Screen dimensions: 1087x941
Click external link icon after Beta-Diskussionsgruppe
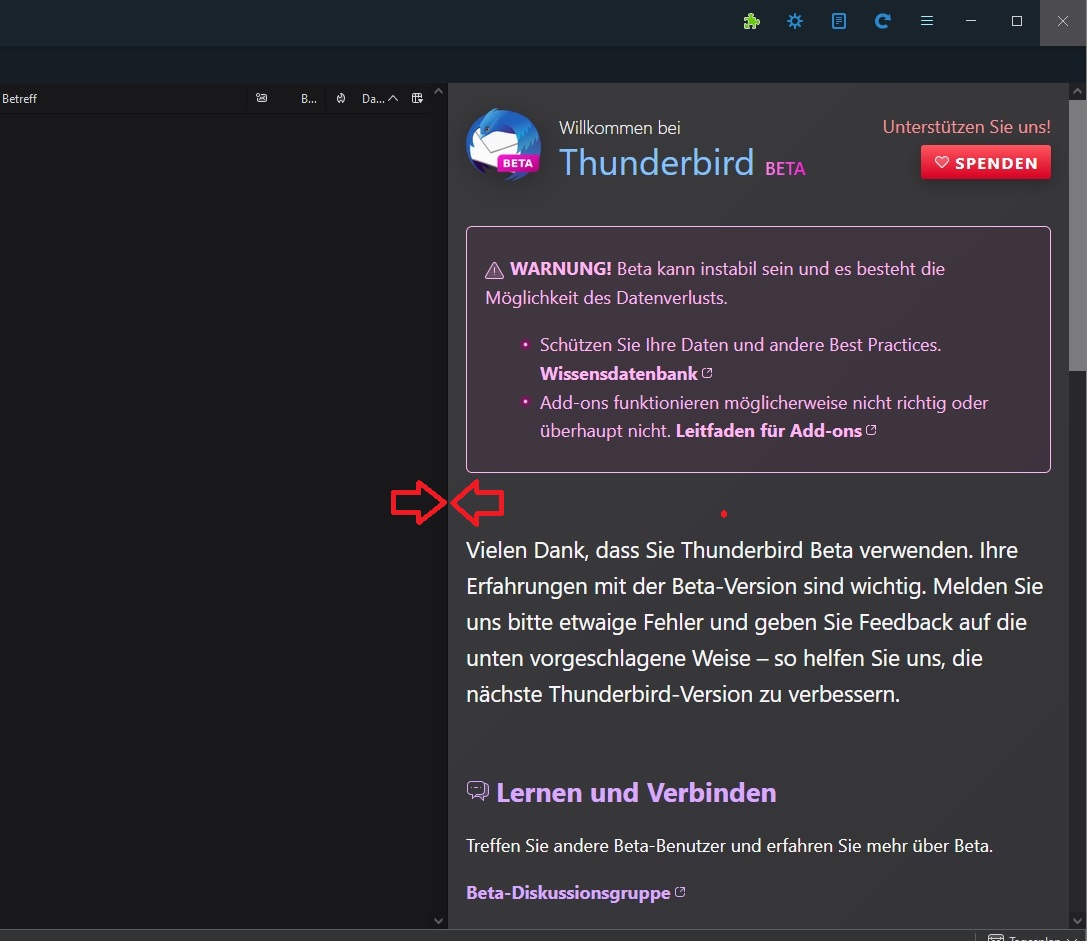(x=680, y=892)
